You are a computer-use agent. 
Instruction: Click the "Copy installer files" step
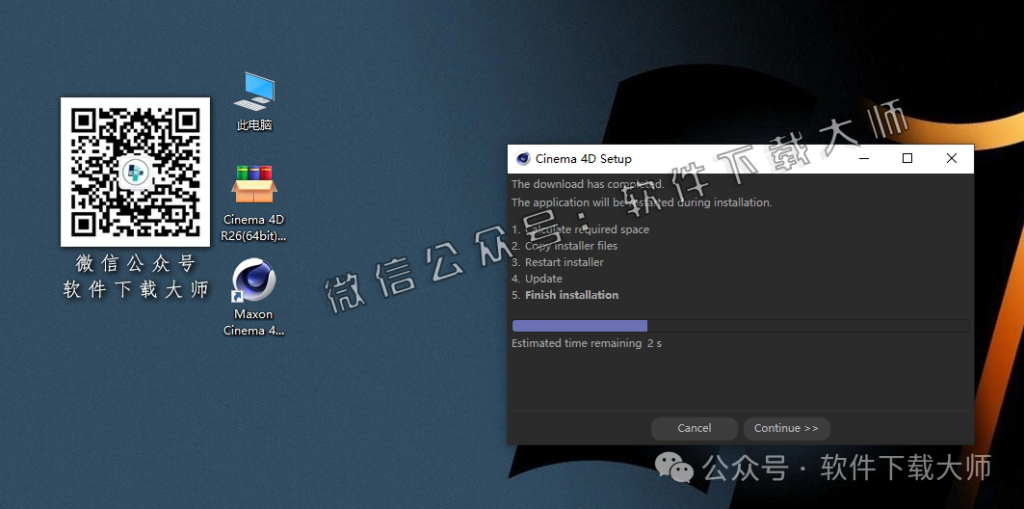571,246
